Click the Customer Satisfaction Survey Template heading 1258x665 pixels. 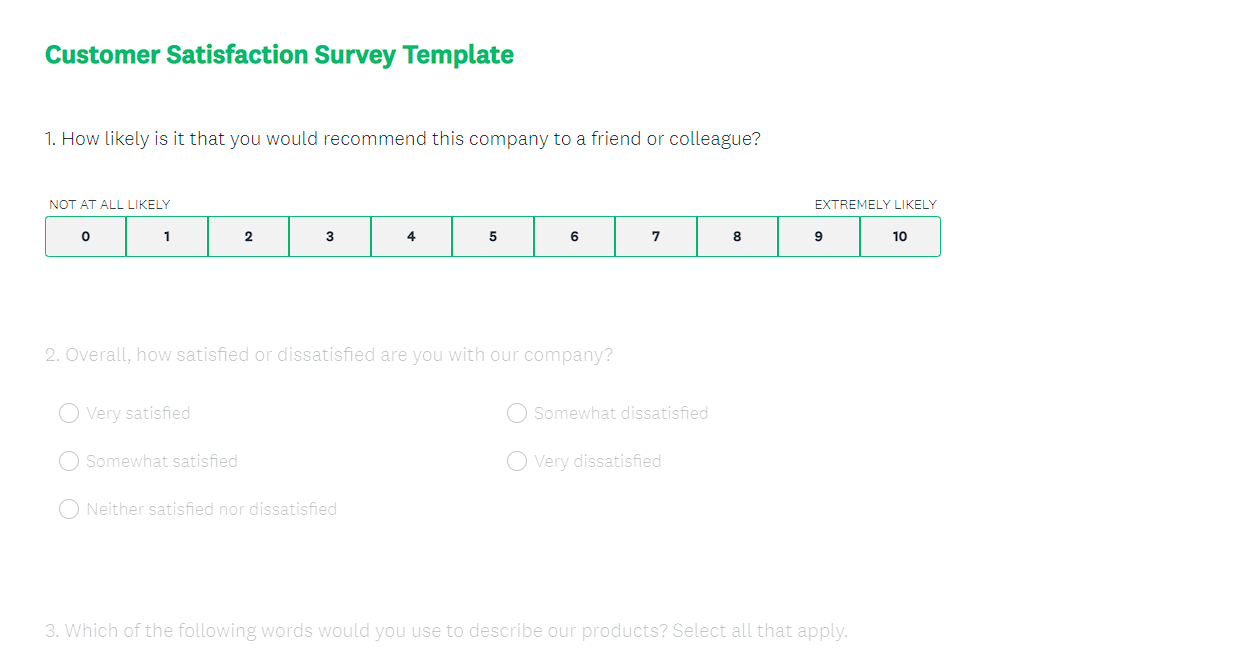tap(279, 55)
